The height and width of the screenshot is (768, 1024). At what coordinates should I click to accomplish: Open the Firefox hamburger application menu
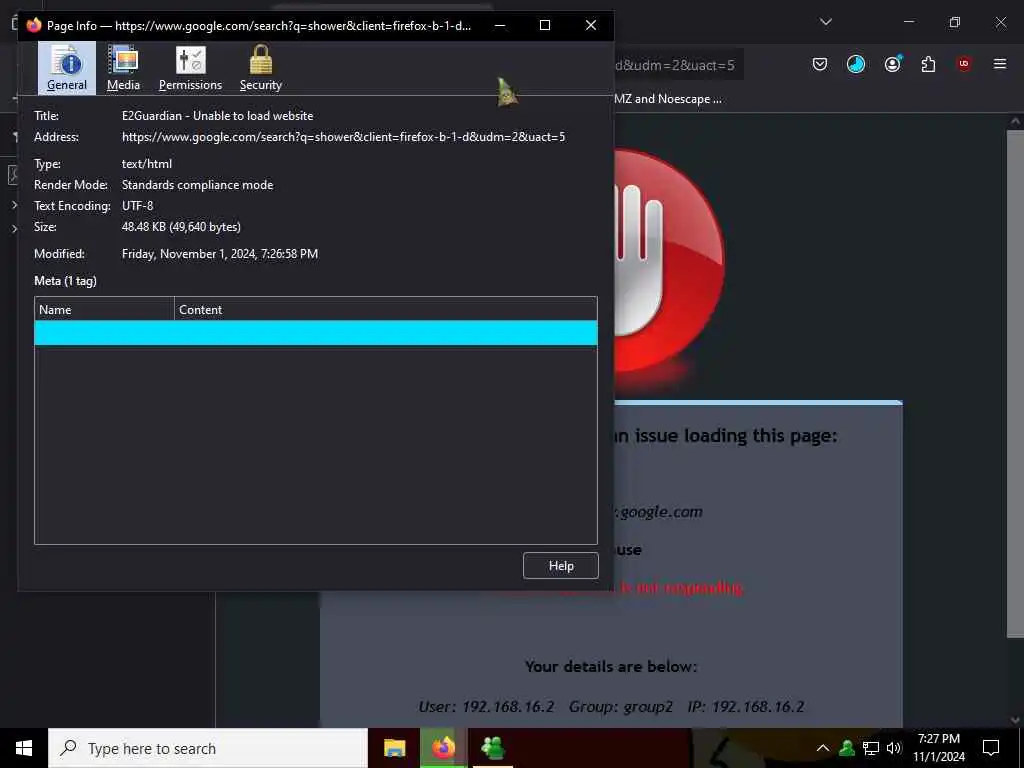1000,64
